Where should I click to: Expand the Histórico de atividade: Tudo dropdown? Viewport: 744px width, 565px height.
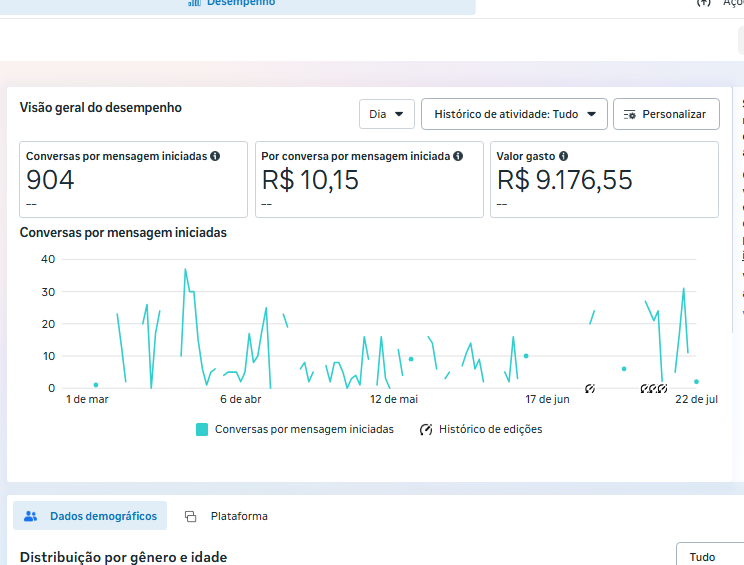(x=515, y=114)
